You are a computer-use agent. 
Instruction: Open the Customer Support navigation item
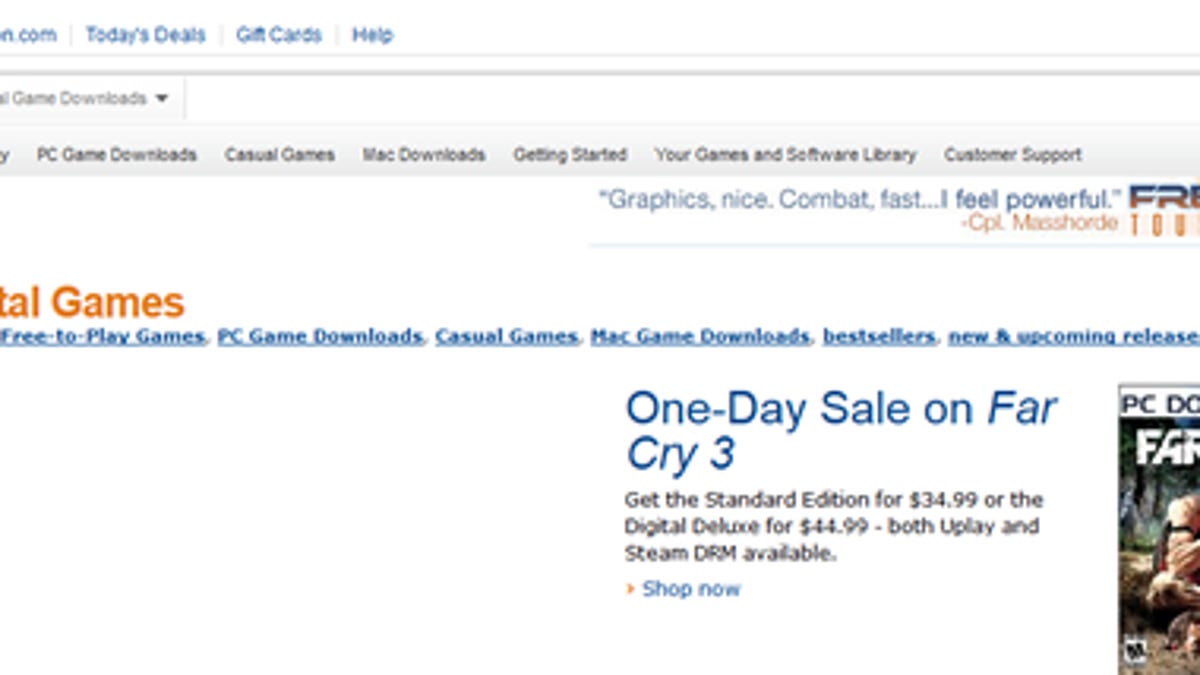pos(1013,155)
